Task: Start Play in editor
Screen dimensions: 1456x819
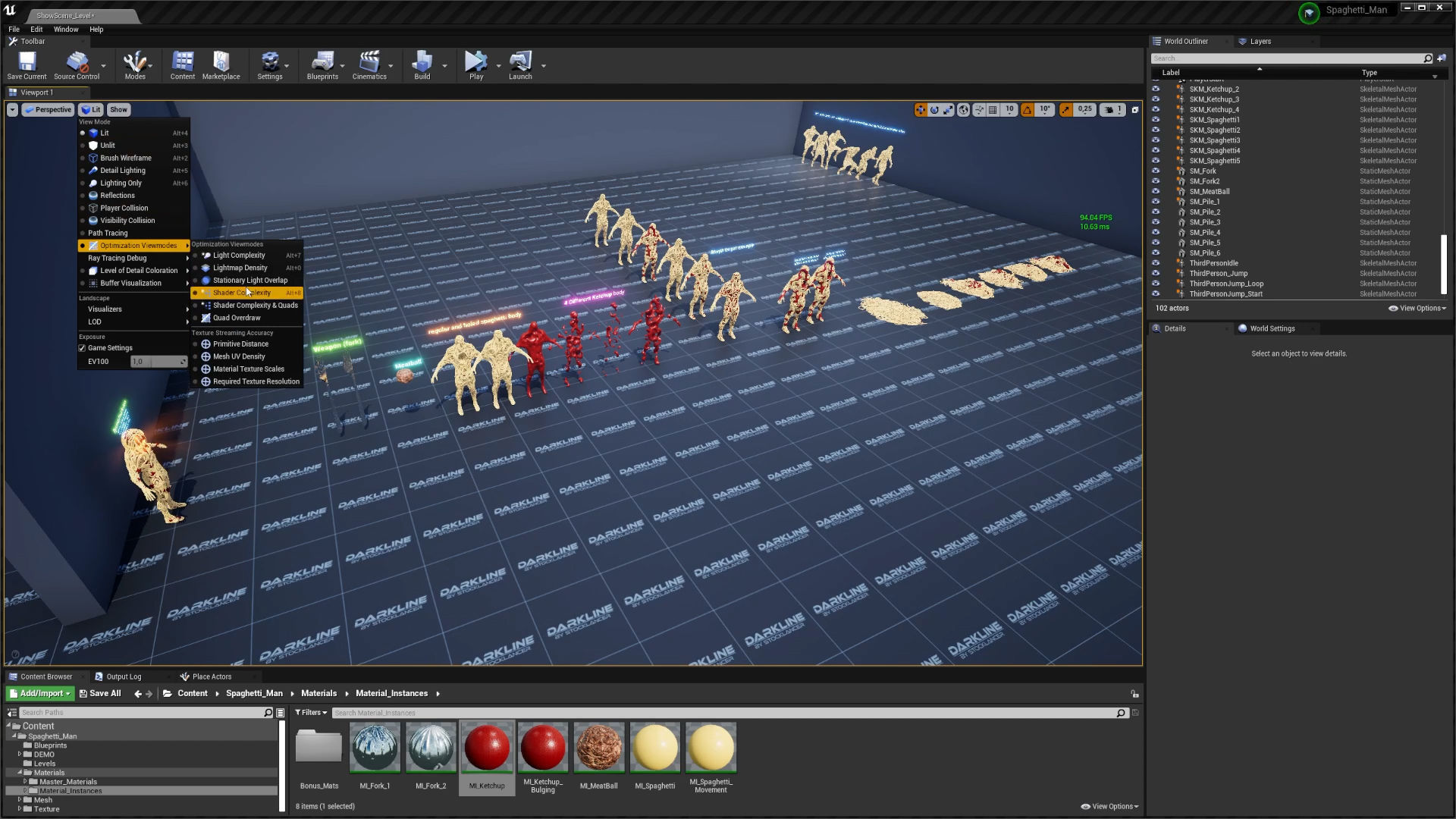Action: [x=476, y=65]
